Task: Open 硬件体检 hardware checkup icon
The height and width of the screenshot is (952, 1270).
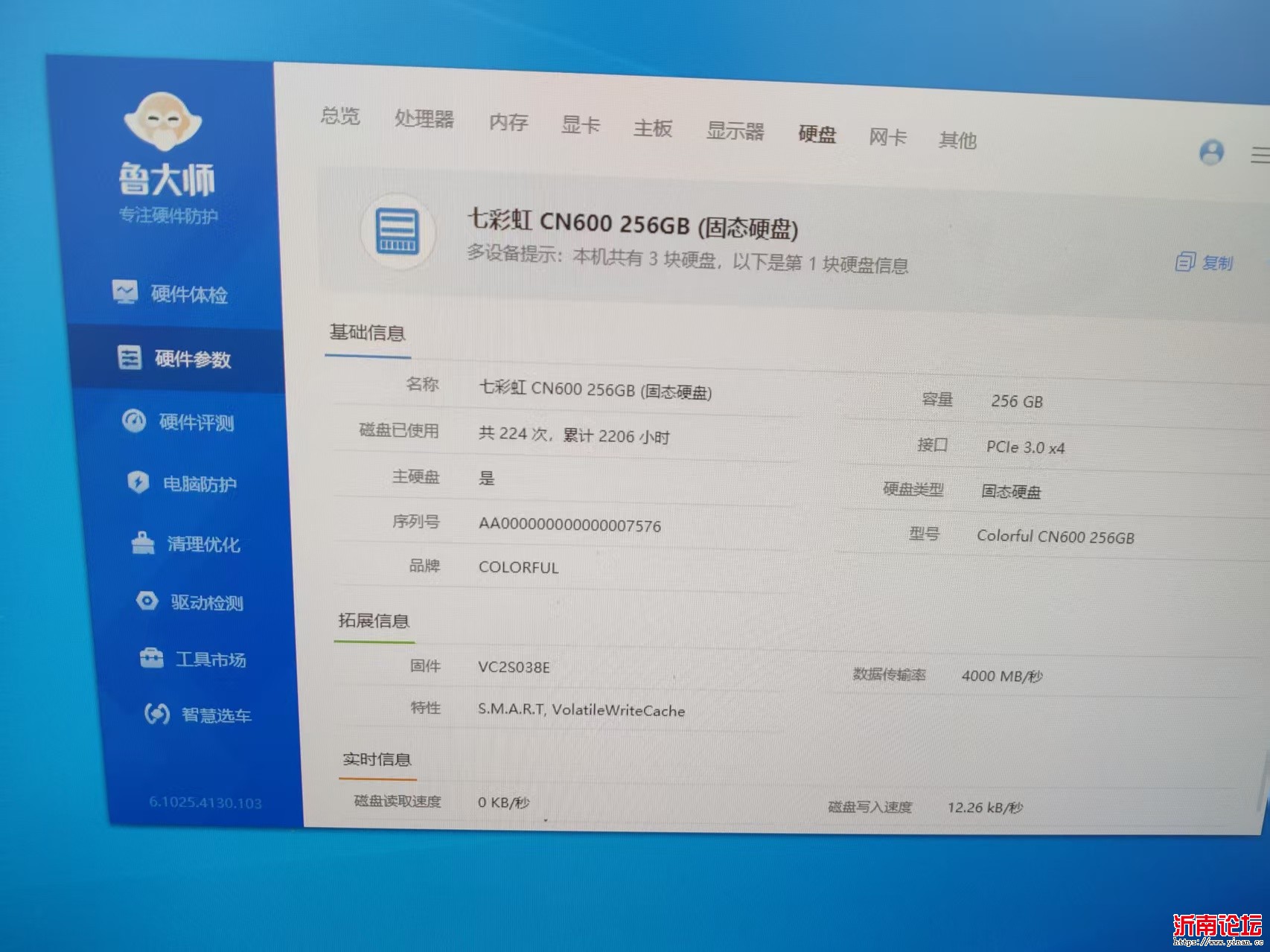Action: pyautogui.click(x=124, y=292)
